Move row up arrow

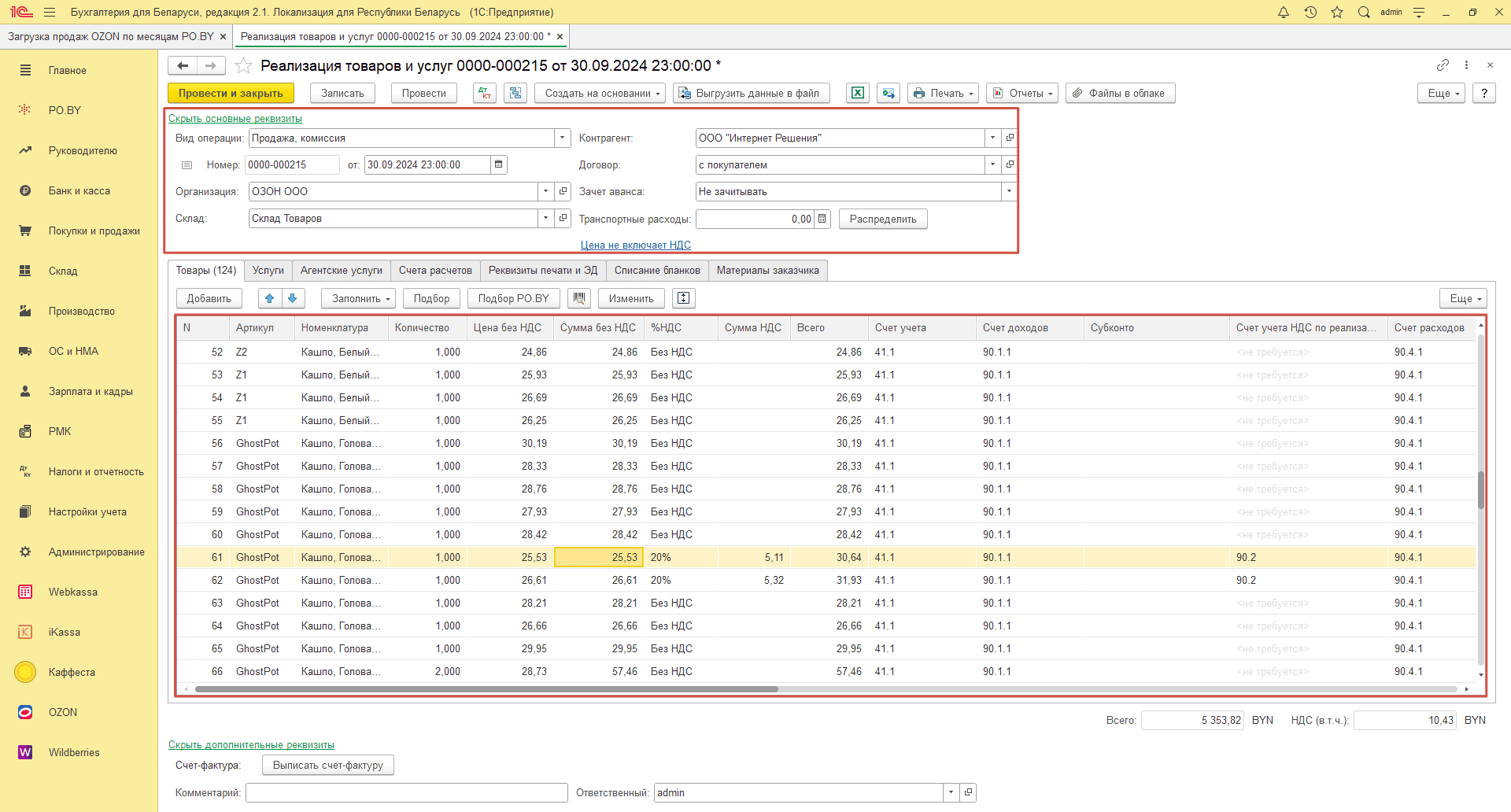click(270, 298)
